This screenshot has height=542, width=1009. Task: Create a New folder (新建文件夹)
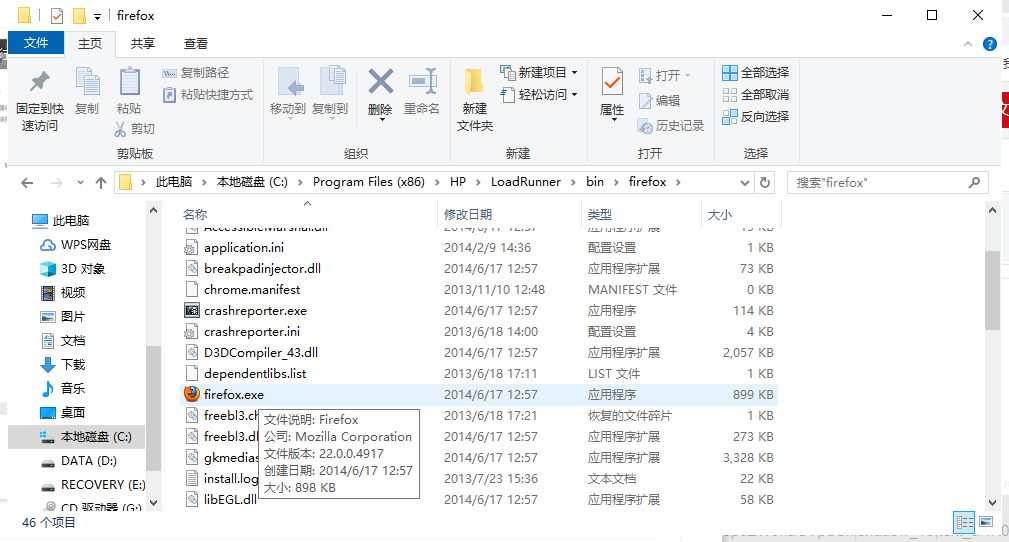(x=474, y=100)
